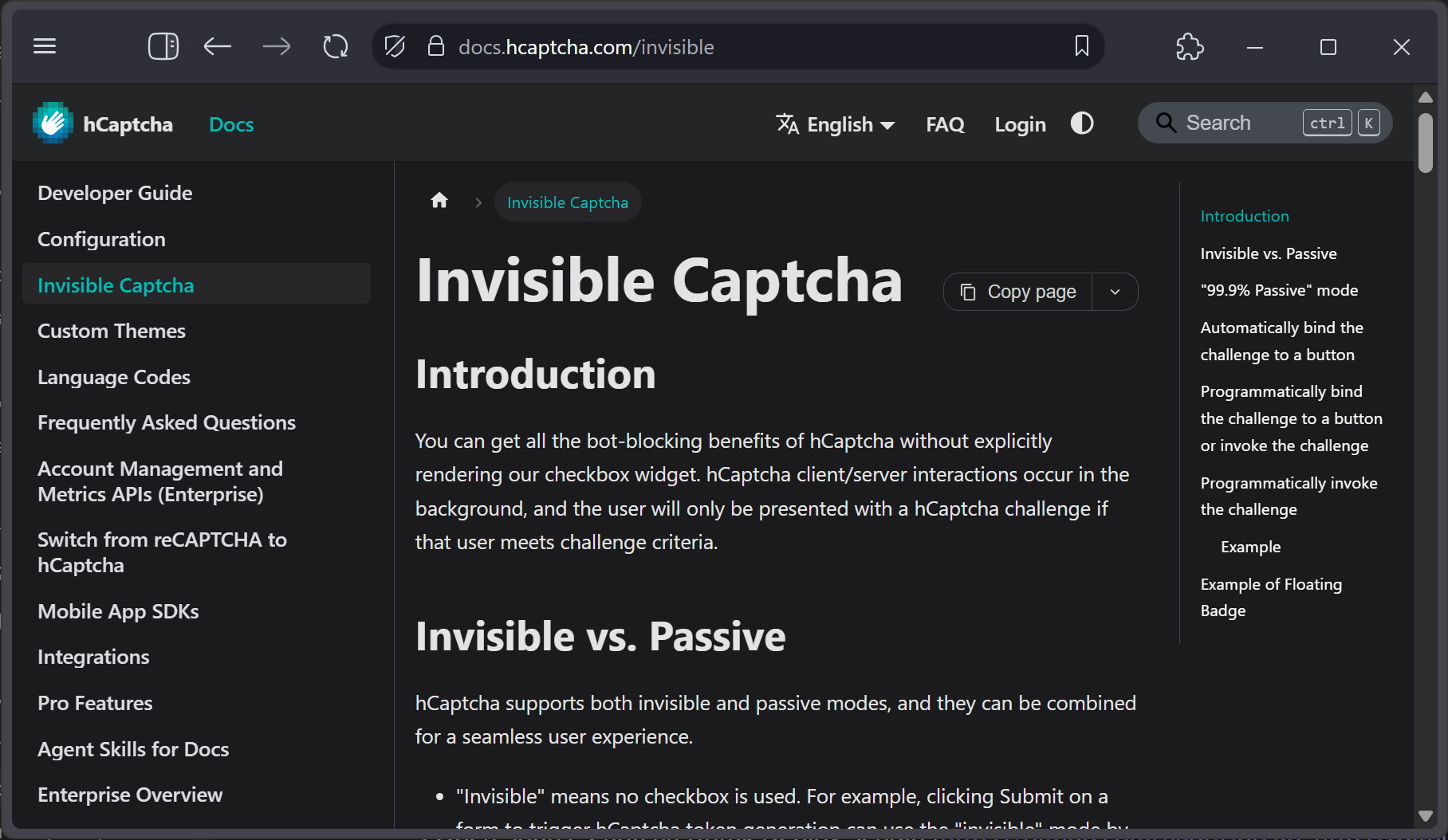
Task: Open the Docs navbar link
Action: pos(231,124)
